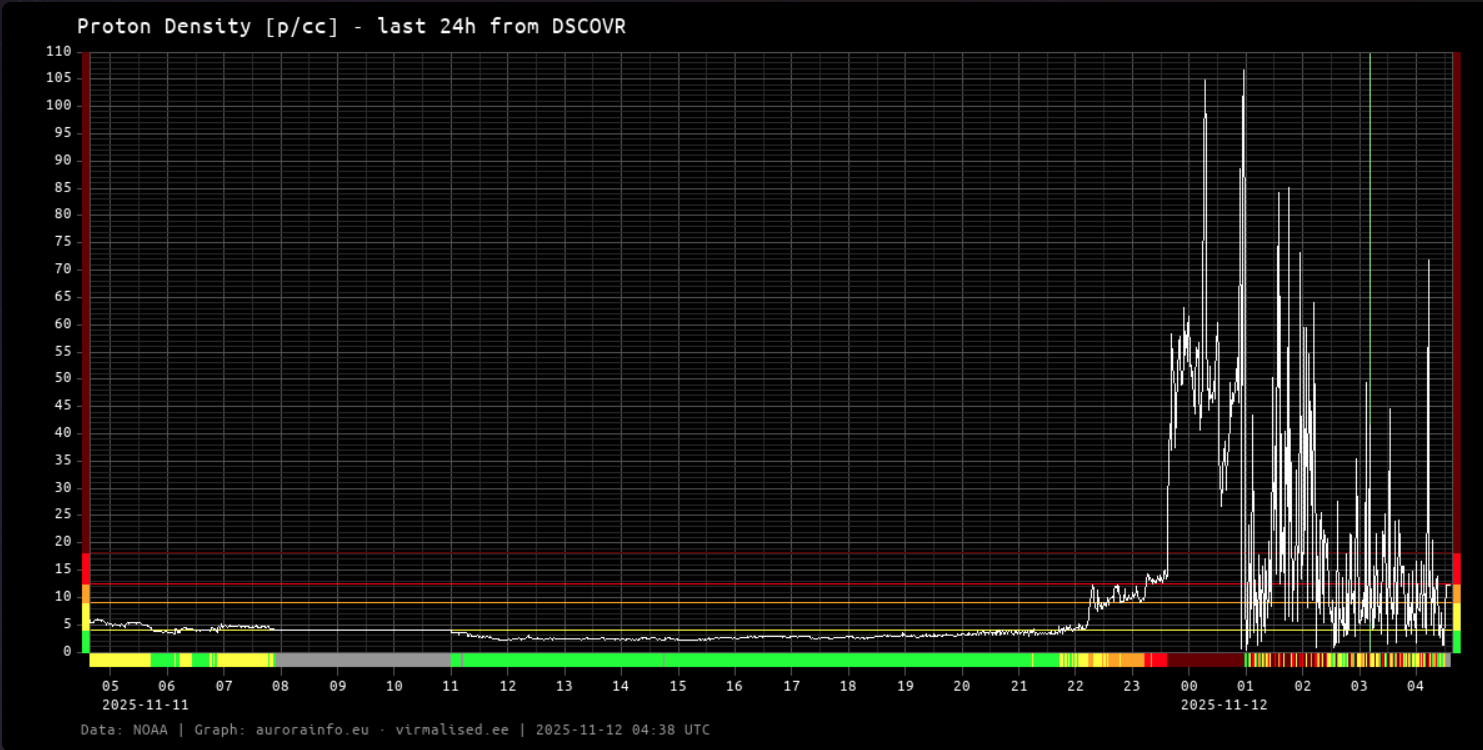The width and height of the screenshot is (1483, 750).
Task: Click the 2025-11-12 04:38 UTC timestamp
Action: point(622,730)
